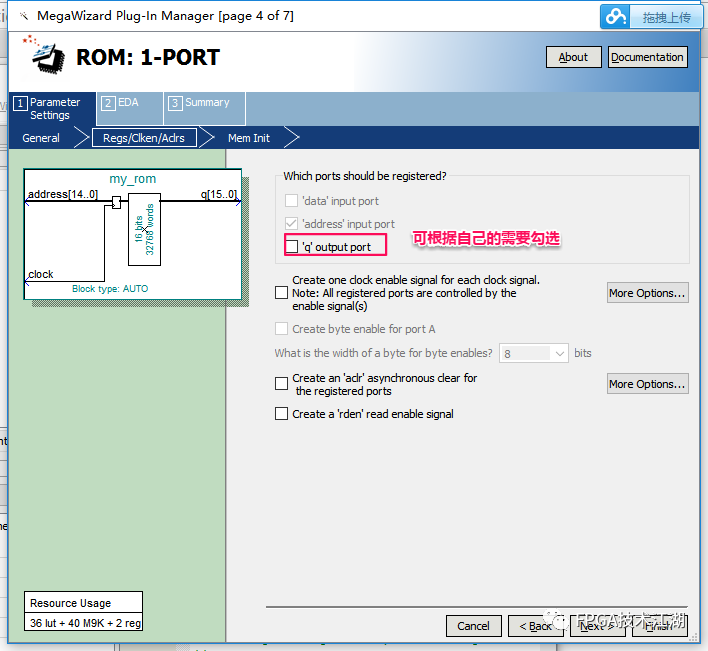This screenshot has width=708, height=651.
Task: Check 'Create a rden read enable signal'
Action: (x=281, y=414)
